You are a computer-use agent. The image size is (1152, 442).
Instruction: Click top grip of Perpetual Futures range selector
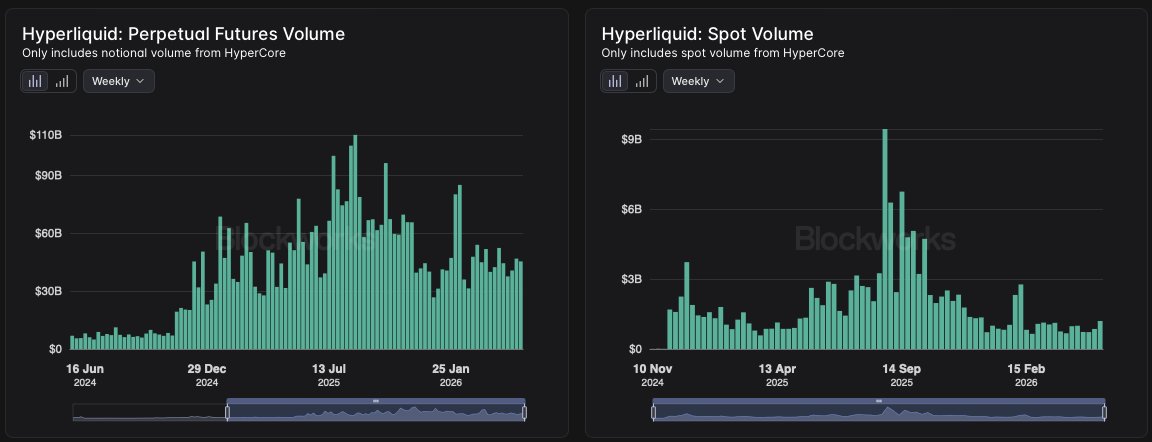(x=375, y=401)
